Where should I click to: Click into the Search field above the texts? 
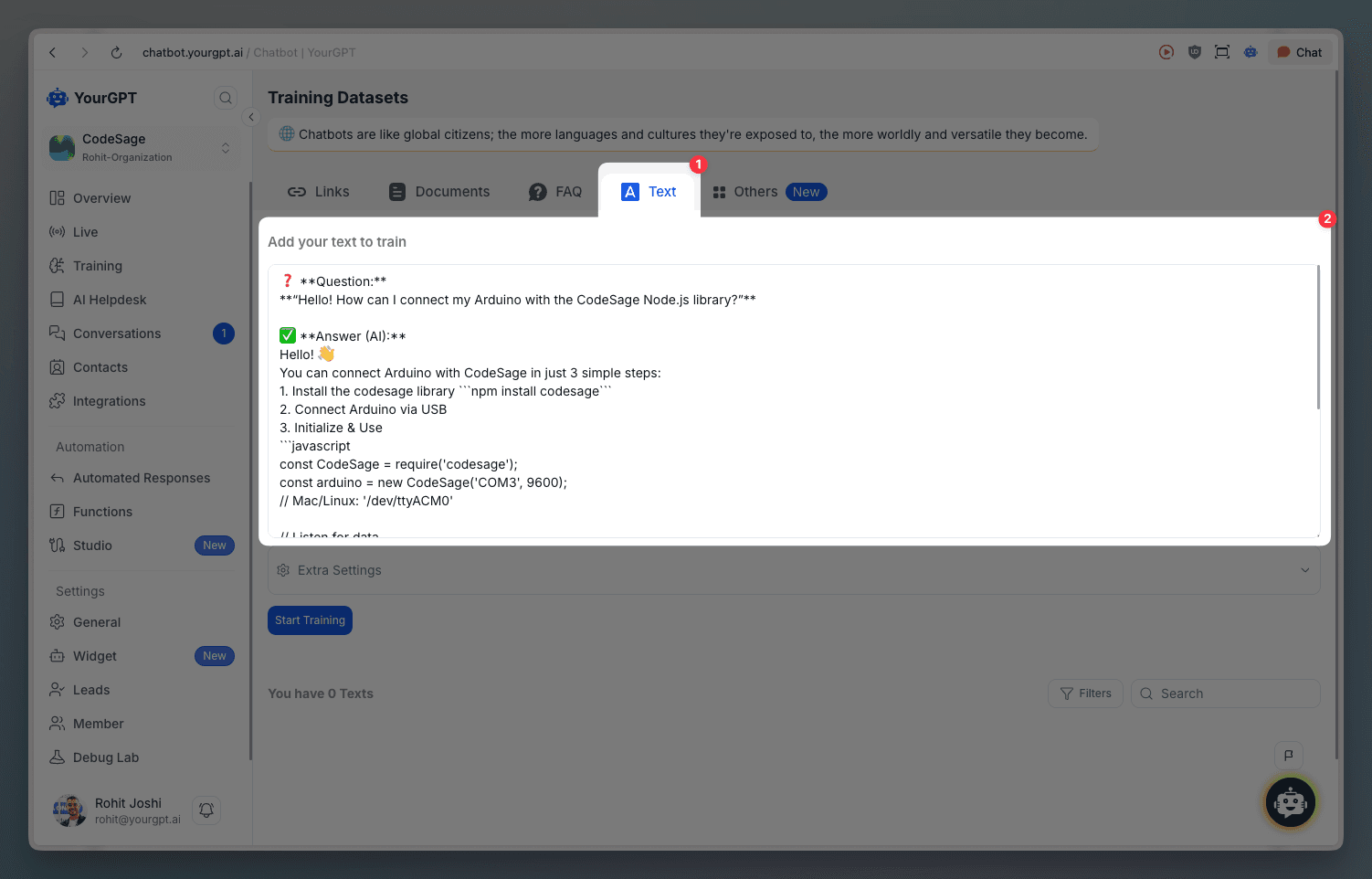1225,693
